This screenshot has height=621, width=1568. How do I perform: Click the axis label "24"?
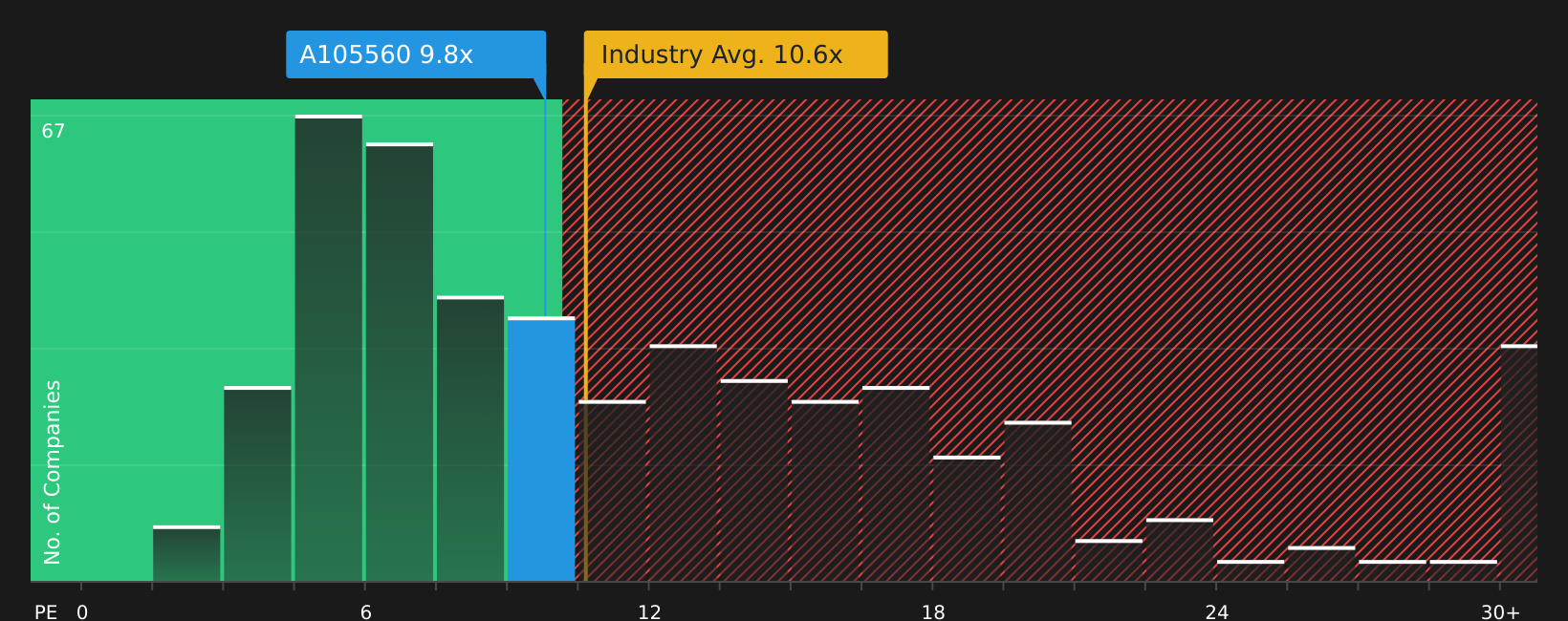1217,612
